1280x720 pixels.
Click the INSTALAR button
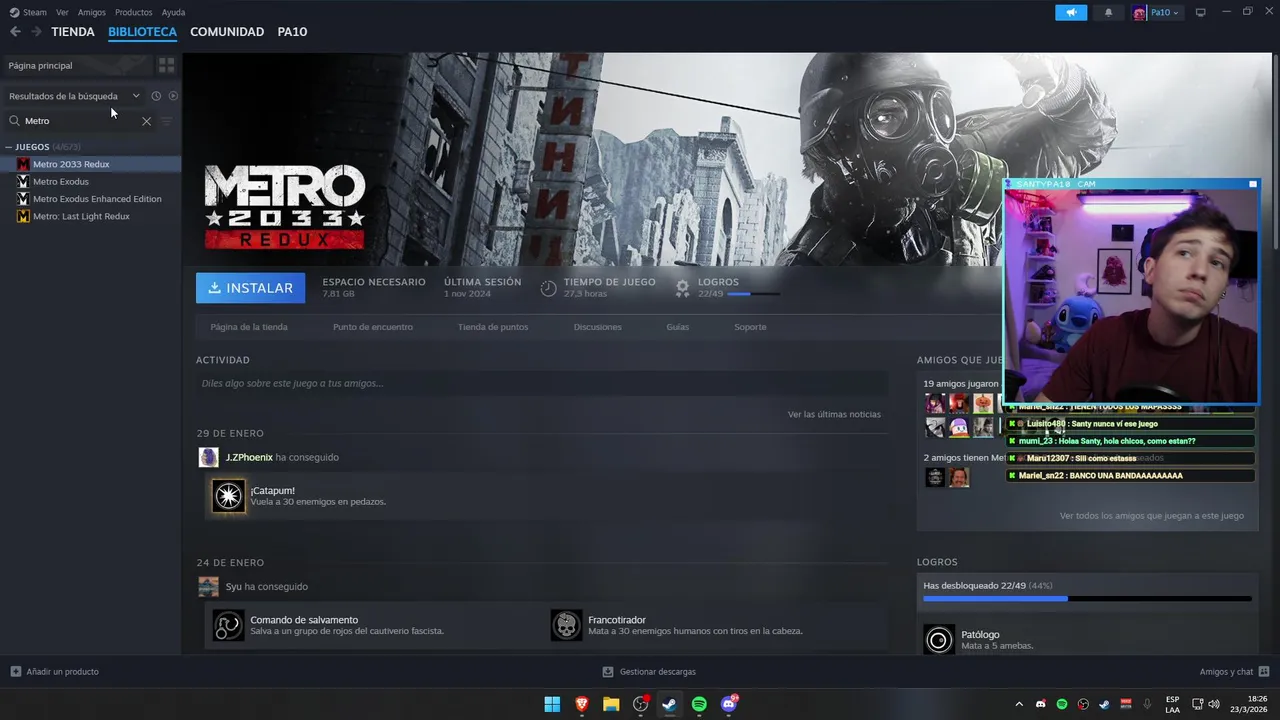pos(250,288)
